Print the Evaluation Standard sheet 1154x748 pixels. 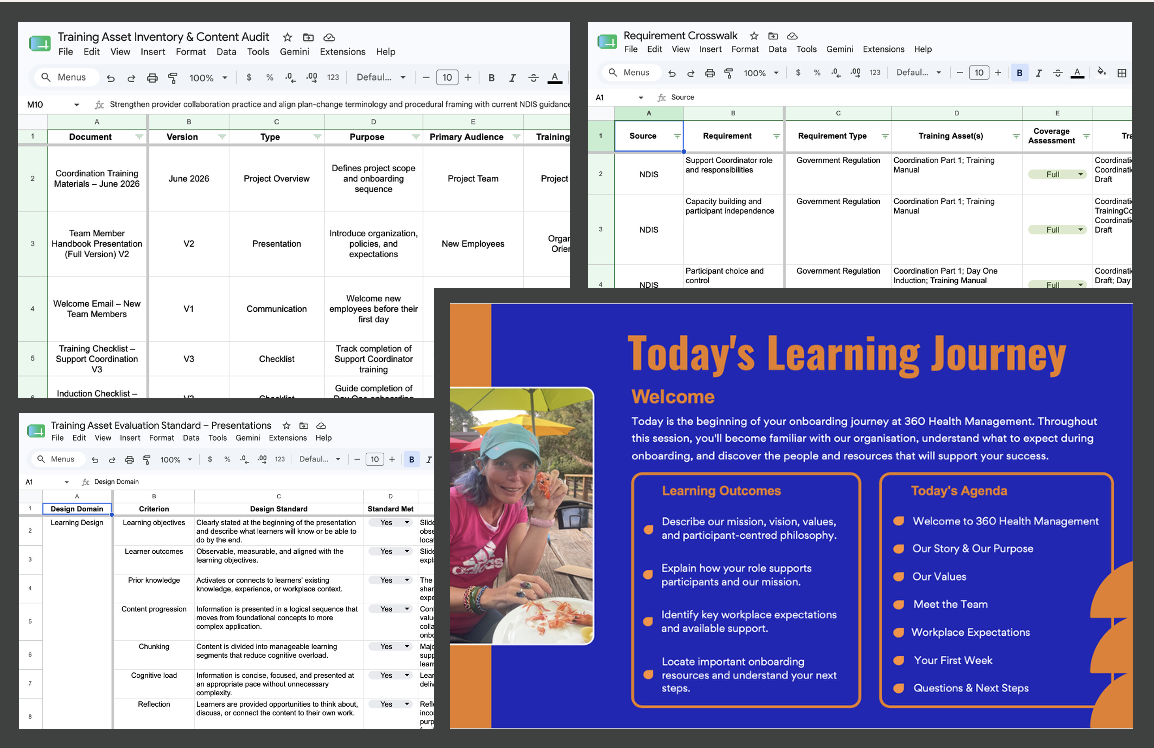point(130,459)
